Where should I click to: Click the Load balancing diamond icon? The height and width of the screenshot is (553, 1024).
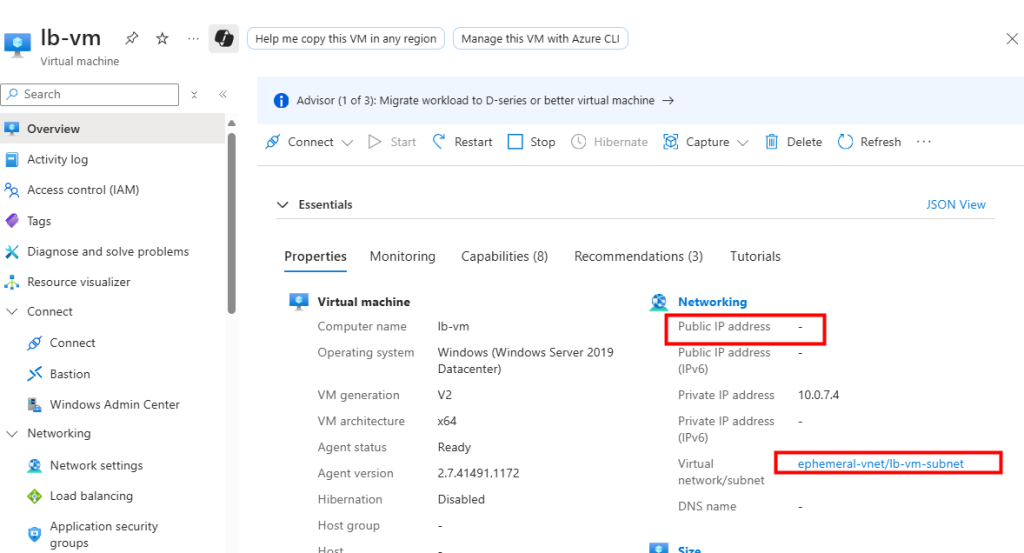pyautogui.click(x=35, y=496)
